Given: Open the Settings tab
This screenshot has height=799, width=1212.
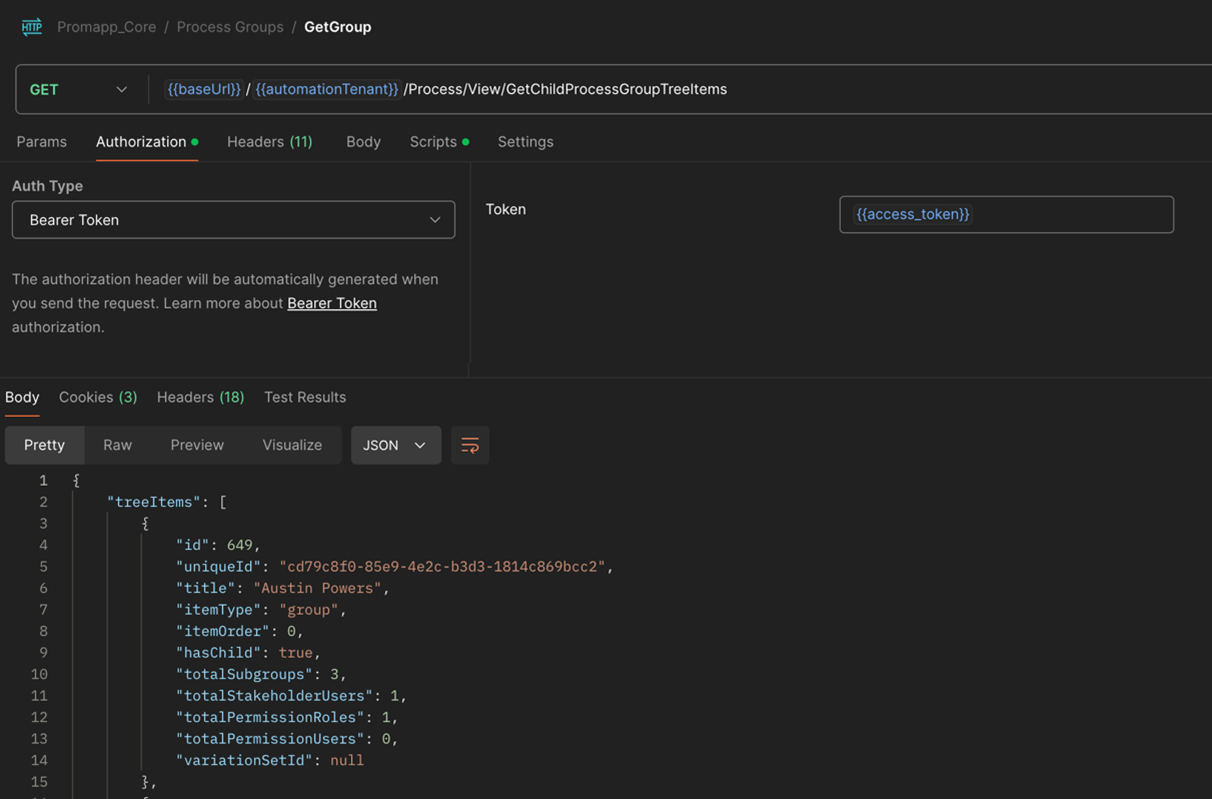Looking at the screenshot, I should point(525,142).
